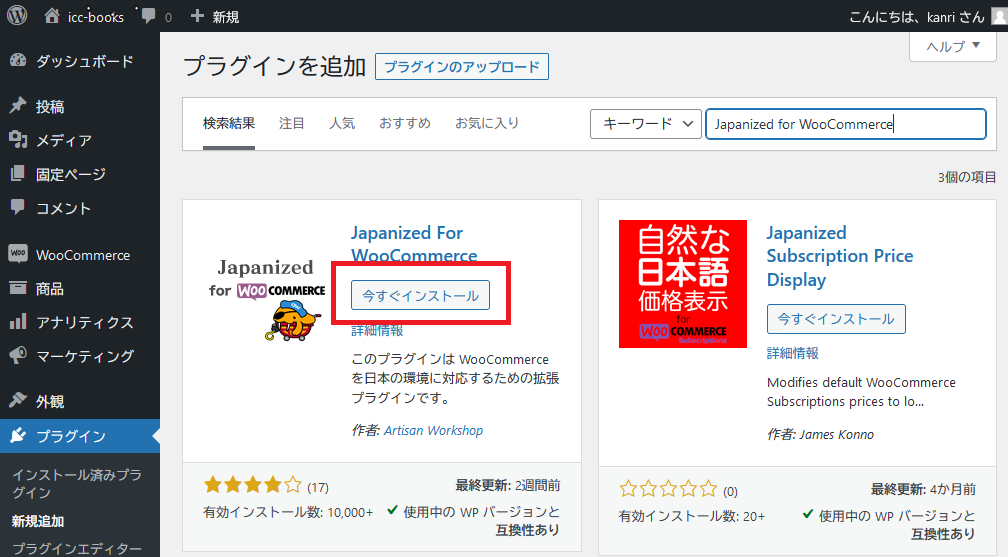Click the 4-star rating of Japanized For WooCommerce
Image resolution: width=1008 pixels, height=557 pixels.
tap(252, 484)
